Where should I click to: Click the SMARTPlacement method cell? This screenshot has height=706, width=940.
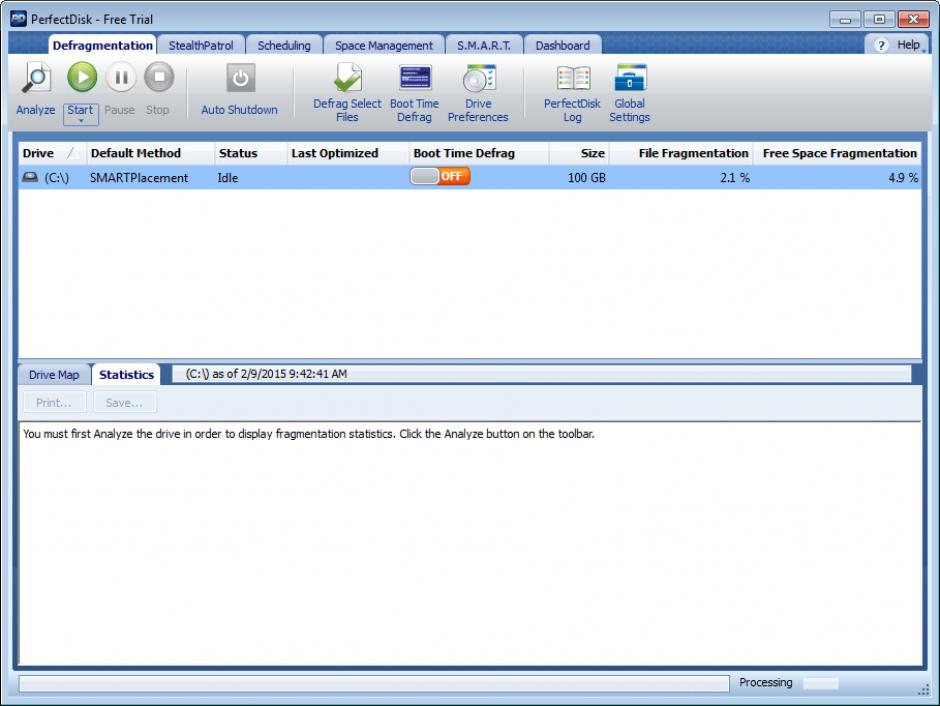click(138, 178)
